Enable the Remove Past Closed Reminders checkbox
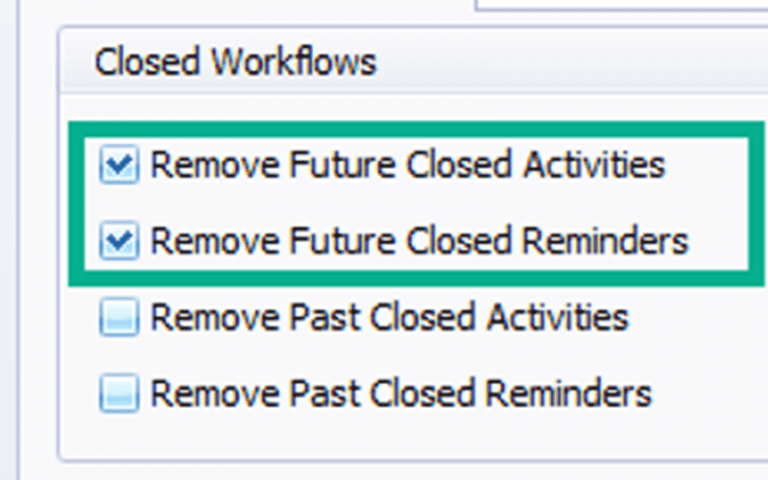The width and height of the screenshot is (768, 480). [x=119, y=393]
